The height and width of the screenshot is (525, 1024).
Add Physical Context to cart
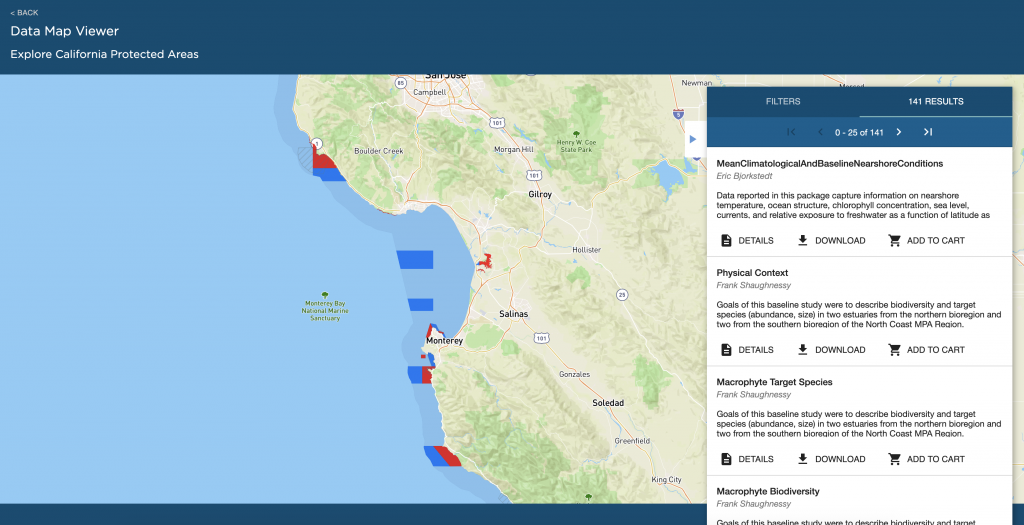[x=927, y=350]
